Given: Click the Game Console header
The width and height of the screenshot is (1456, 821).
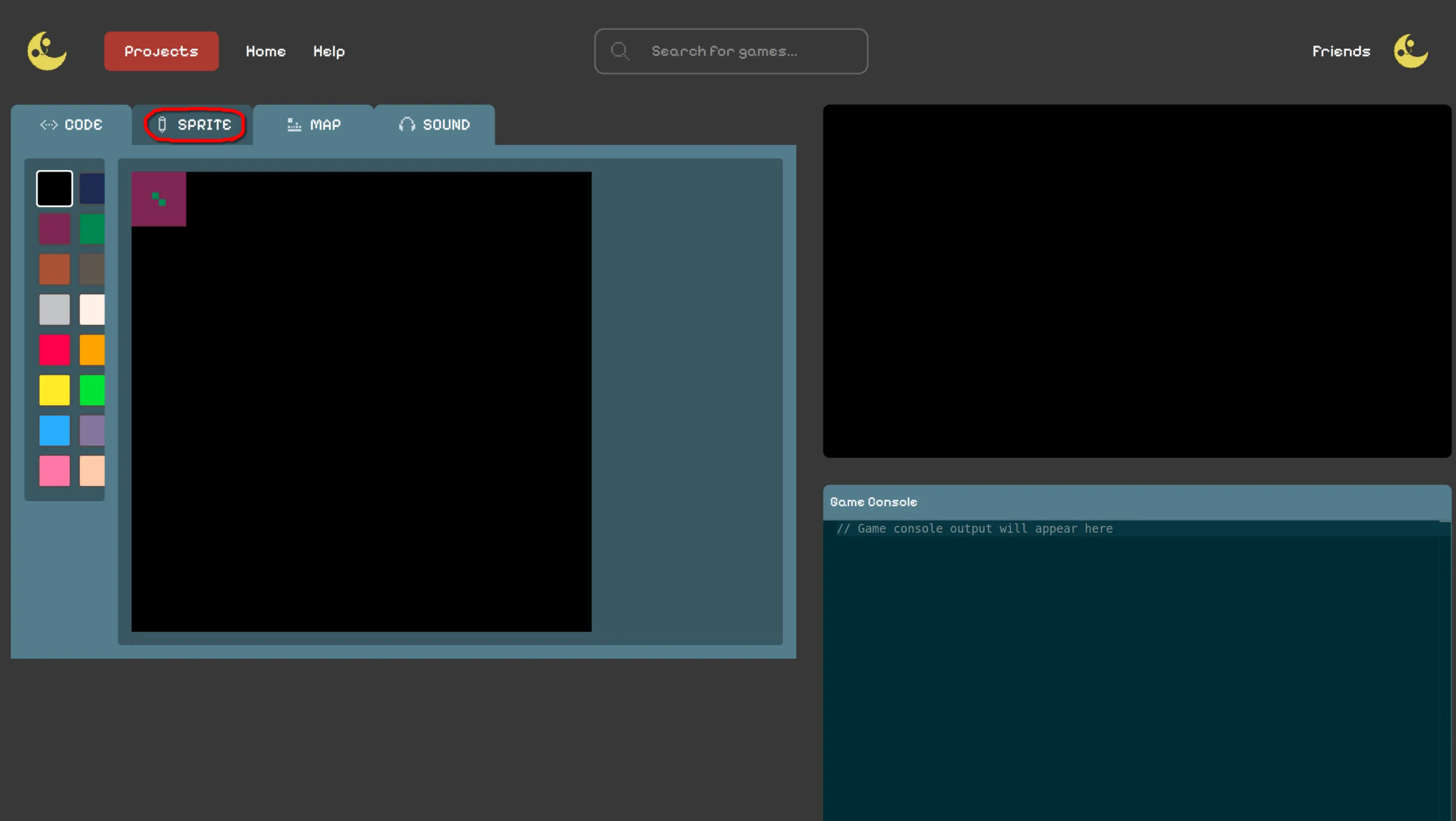Looking at the screenshot, I should coord(1137,502).
